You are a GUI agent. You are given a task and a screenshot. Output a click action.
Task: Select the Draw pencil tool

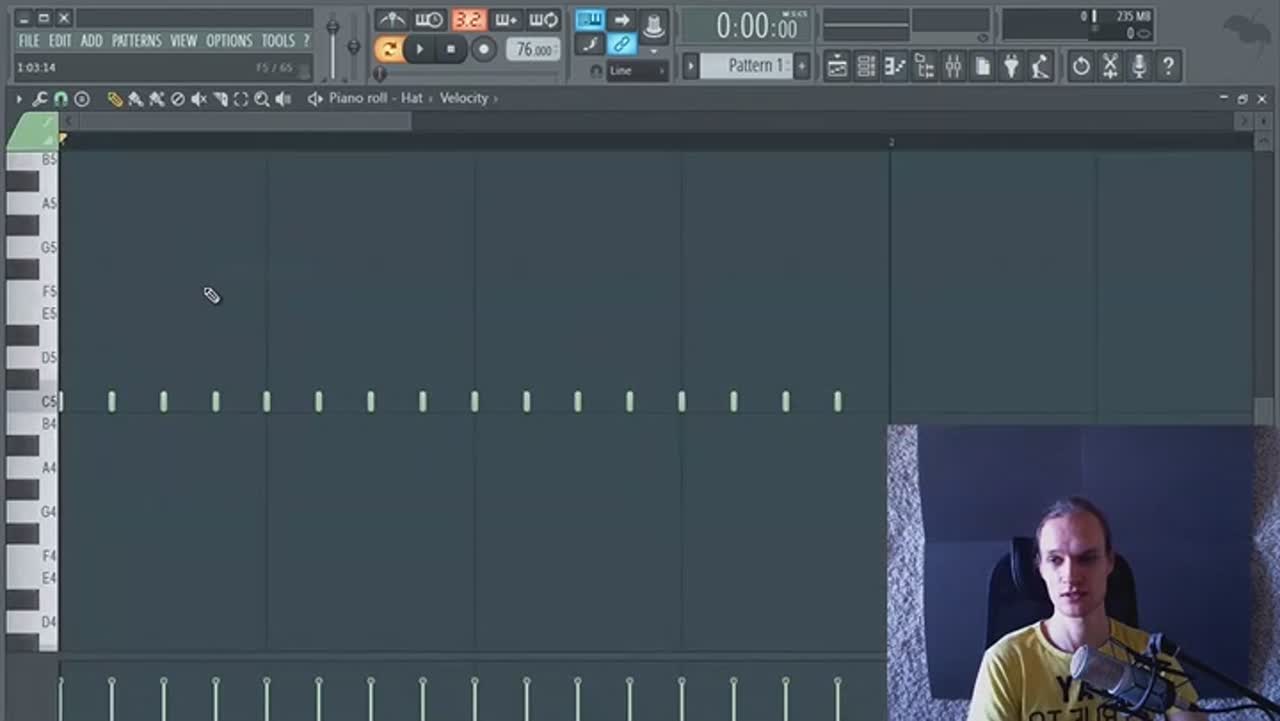click(115, 99)
